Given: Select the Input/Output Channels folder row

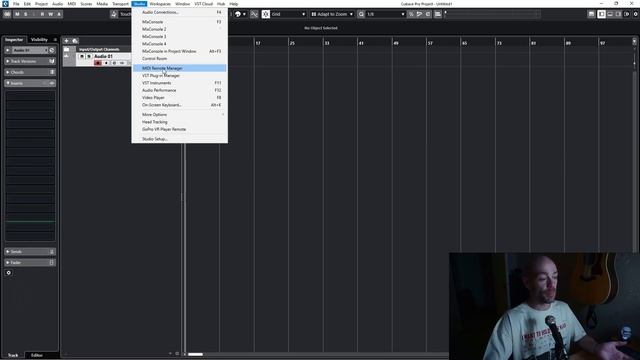Looking at the screenshot, I should coord(98,49).
